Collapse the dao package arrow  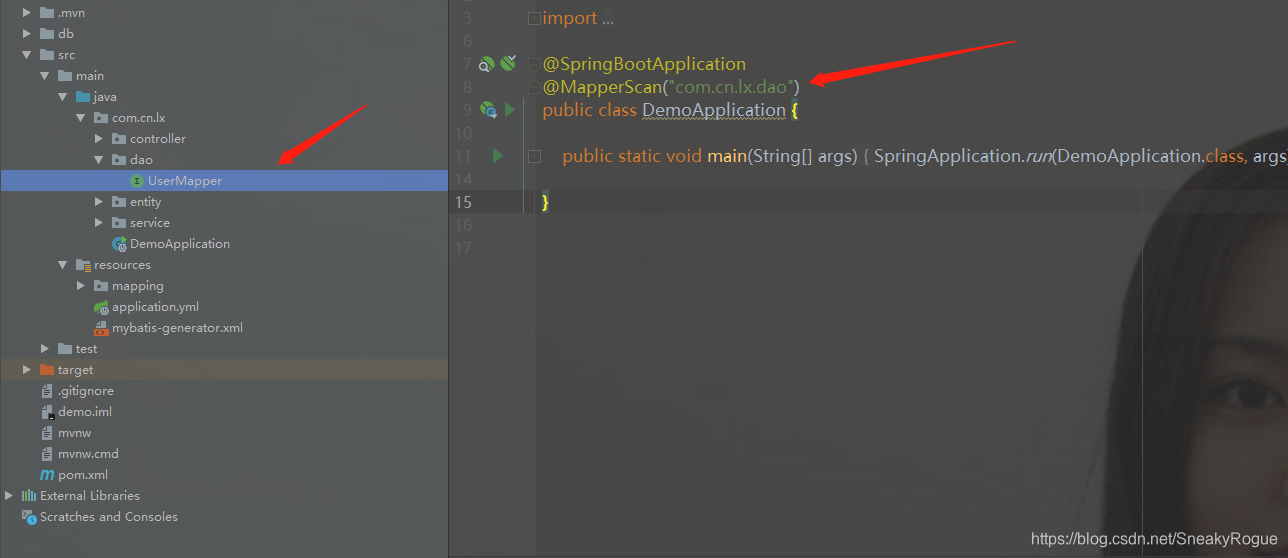(99, 160)
